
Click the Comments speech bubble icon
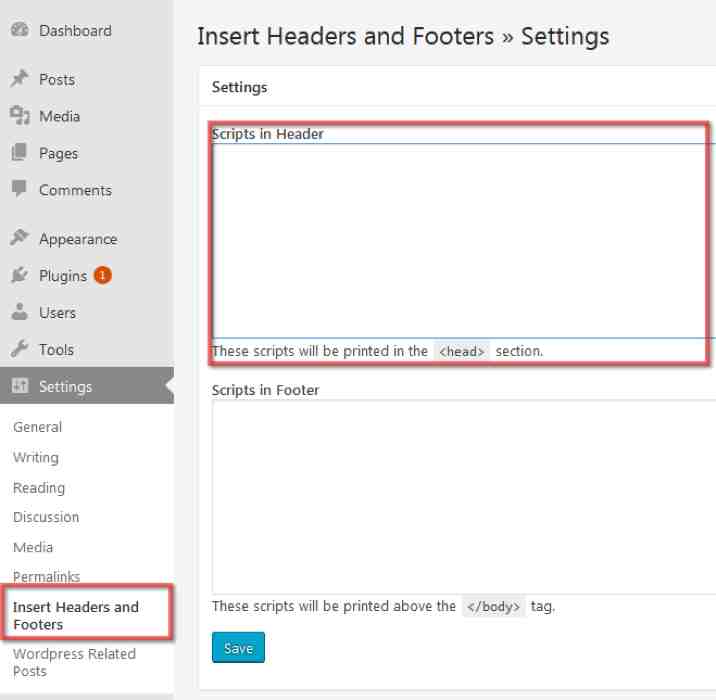click(19, 189)
